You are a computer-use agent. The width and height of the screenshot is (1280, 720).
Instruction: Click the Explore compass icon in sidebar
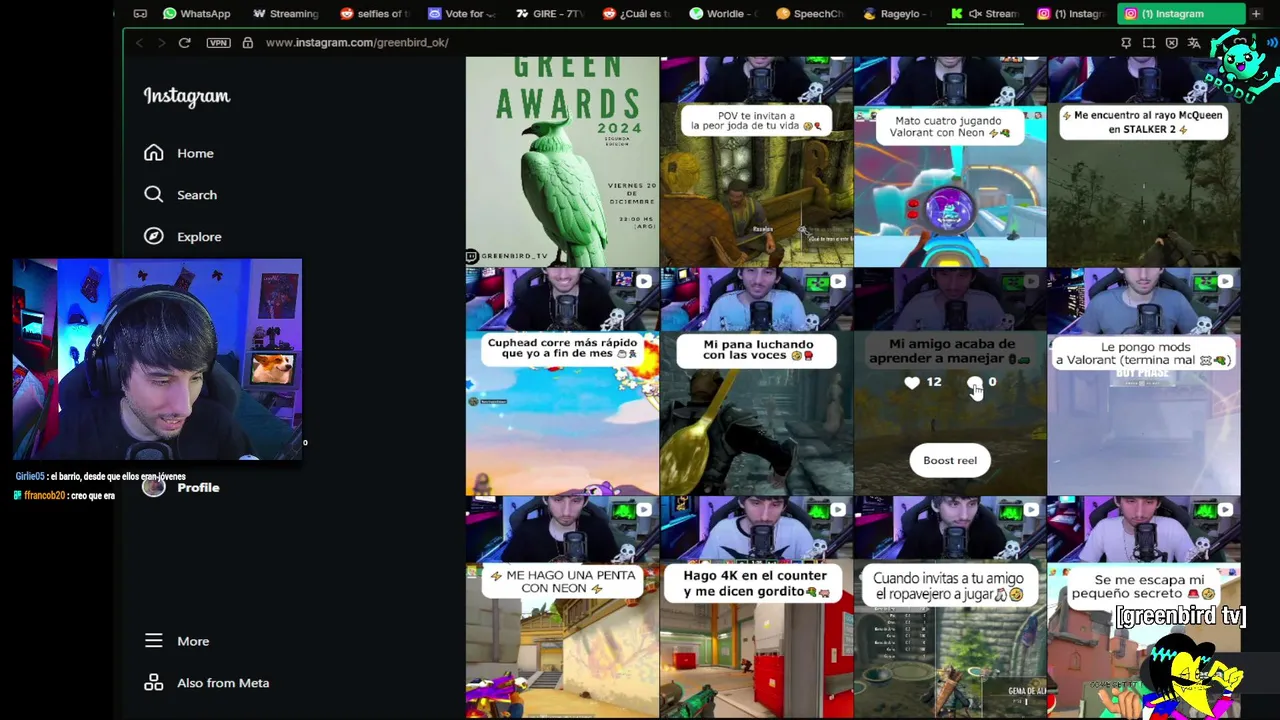(153, 237)
